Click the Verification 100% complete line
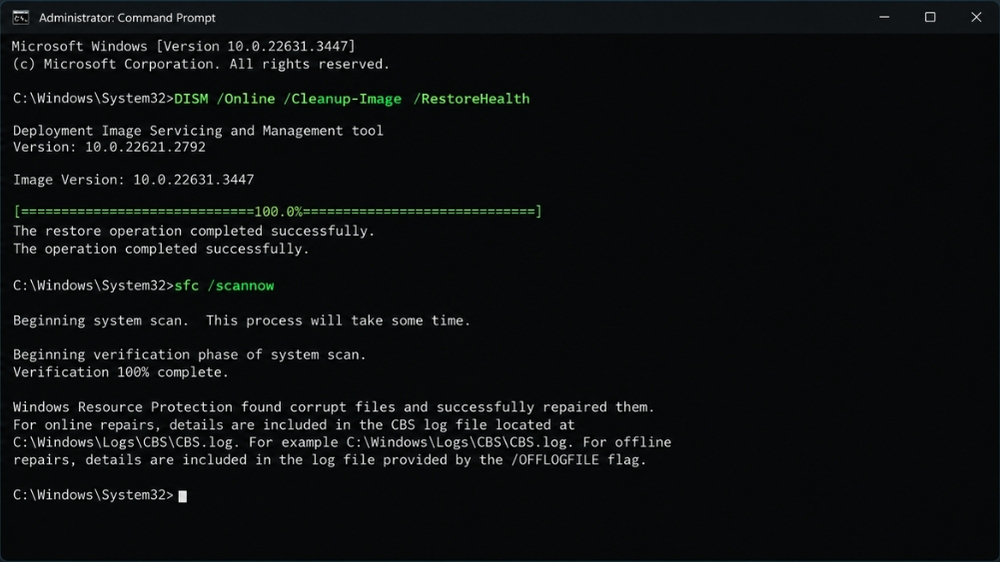 [x=121, y=373]
